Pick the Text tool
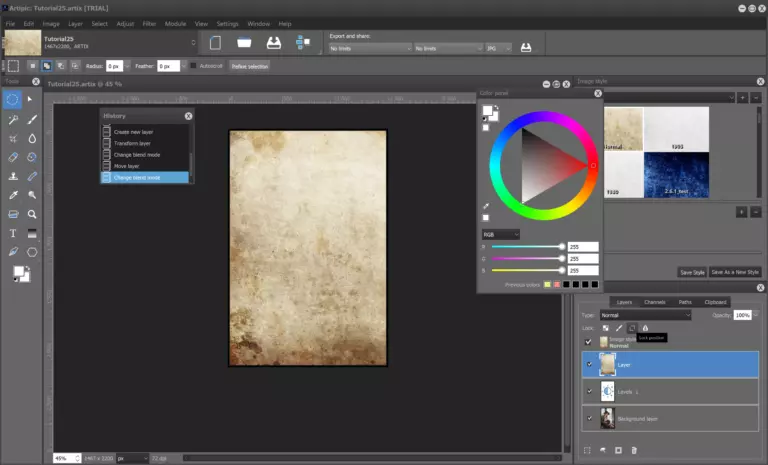The width and height of the screenshot is (768, 465). click(13, 233)
